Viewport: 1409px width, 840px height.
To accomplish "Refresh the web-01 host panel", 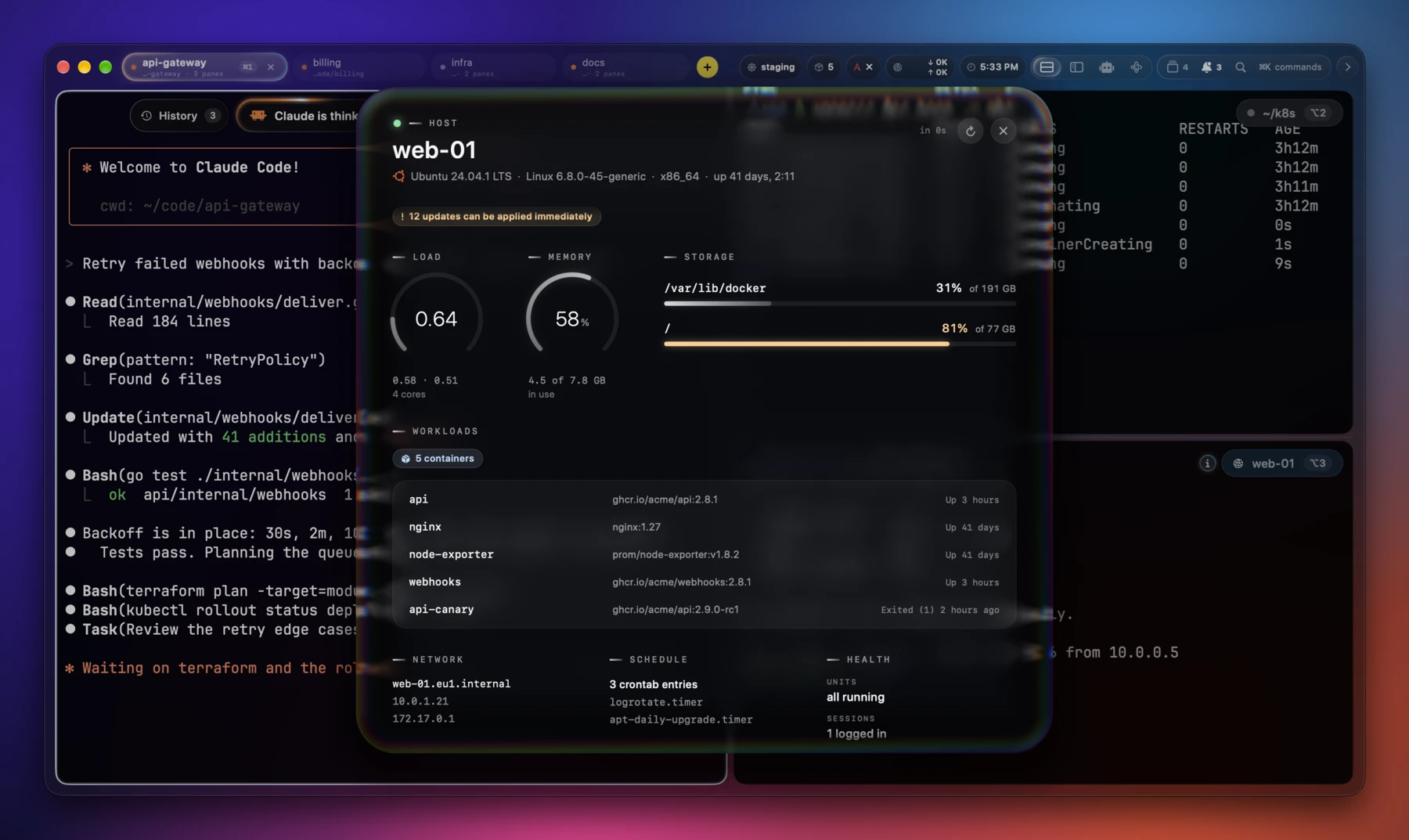I will [x=970, y=131].
